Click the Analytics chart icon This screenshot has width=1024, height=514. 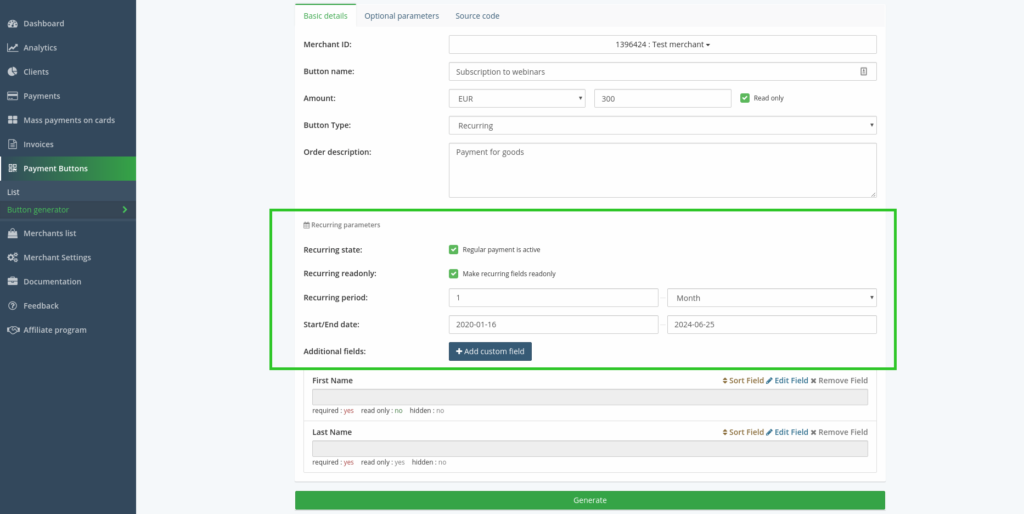pos(12,48)
